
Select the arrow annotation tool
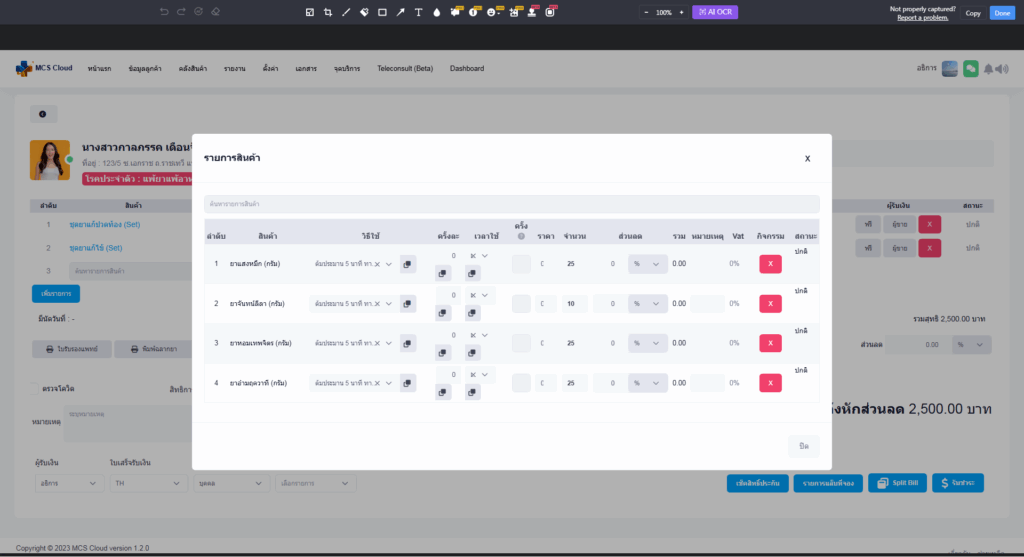pos(400,12)
